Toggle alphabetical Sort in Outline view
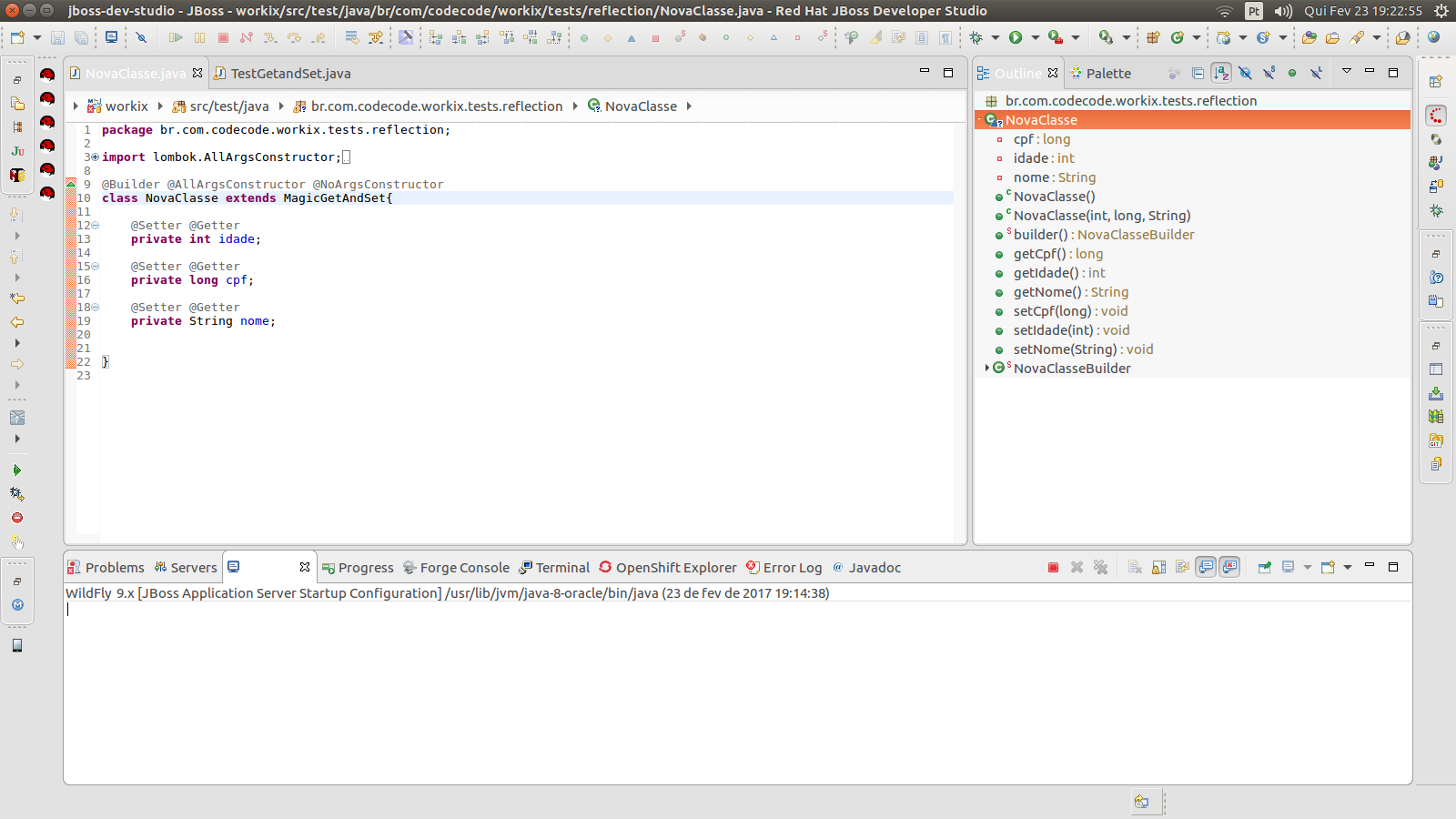 (1221, 73)
